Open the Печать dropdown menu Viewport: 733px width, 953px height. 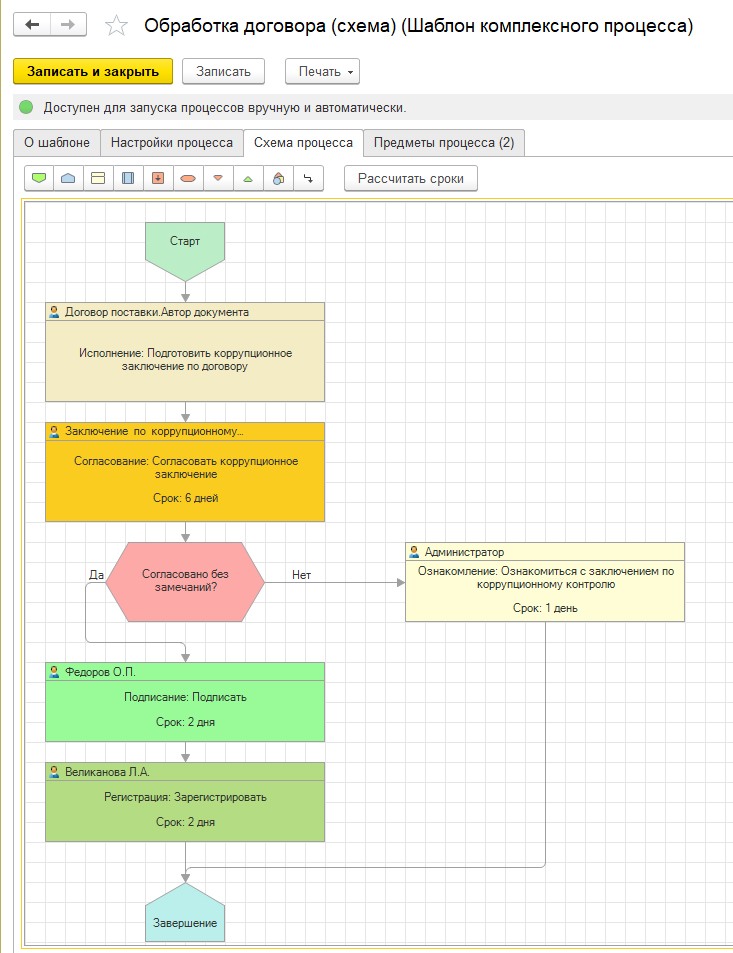322,72
